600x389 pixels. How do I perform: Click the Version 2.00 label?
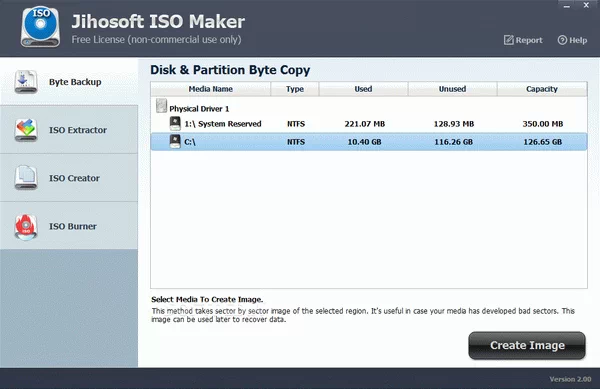570,379
